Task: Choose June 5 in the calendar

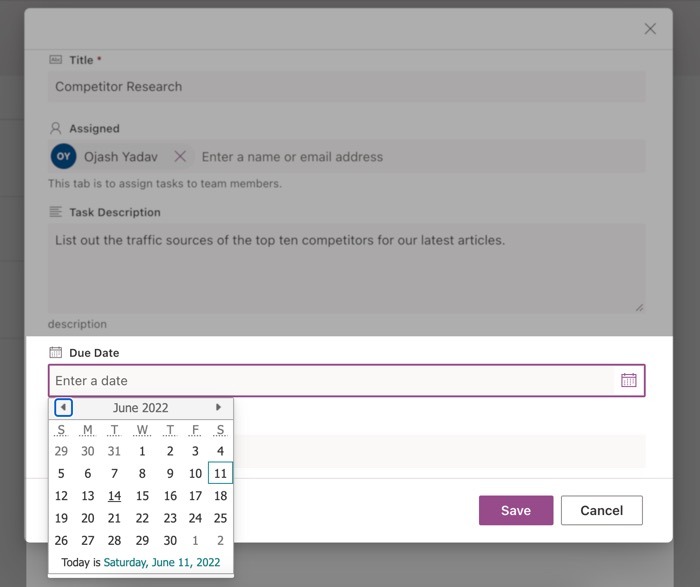Action: pyautogui.click(x=61, y=473)
